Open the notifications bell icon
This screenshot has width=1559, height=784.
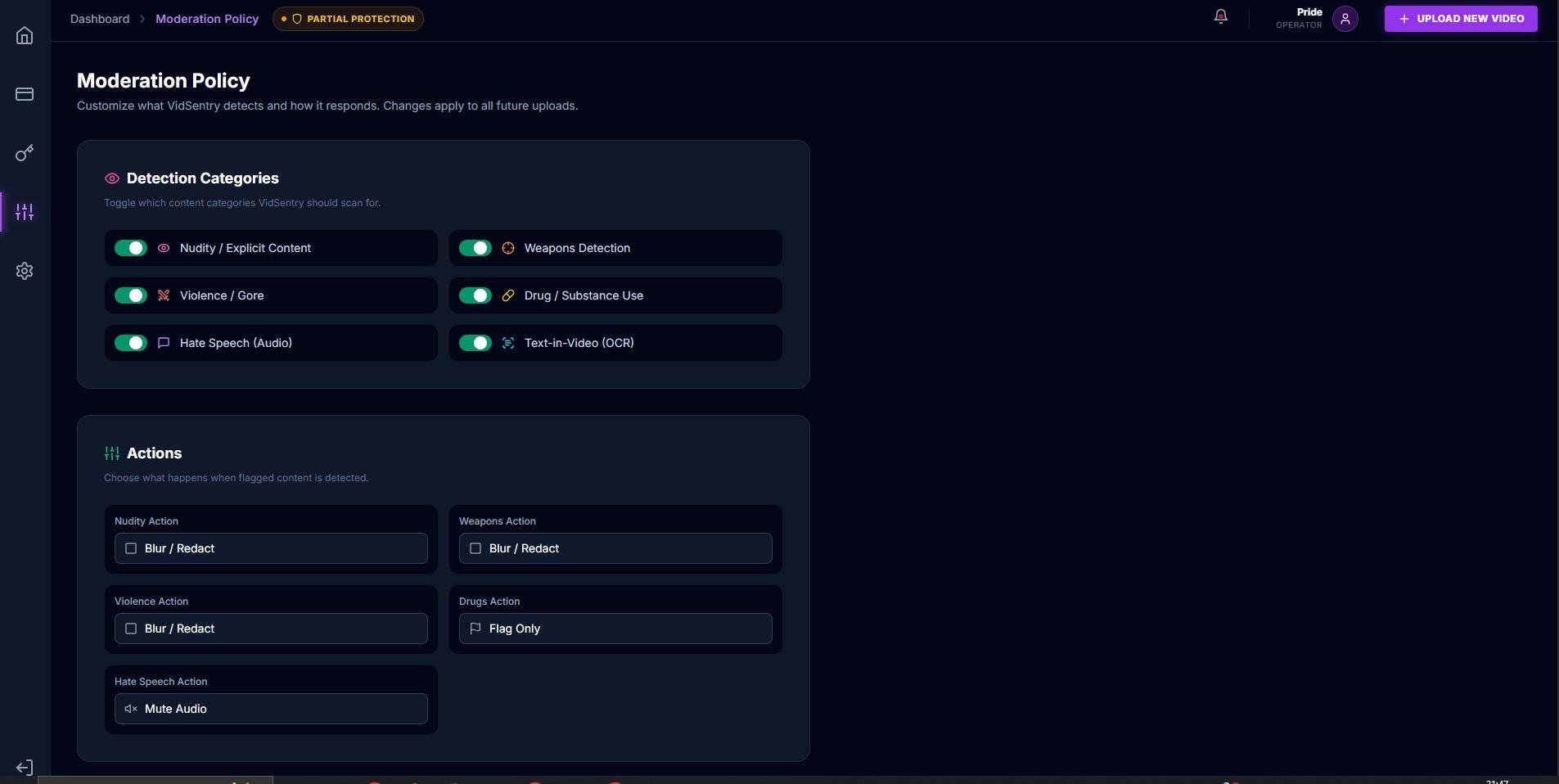tap(1221, 17)
